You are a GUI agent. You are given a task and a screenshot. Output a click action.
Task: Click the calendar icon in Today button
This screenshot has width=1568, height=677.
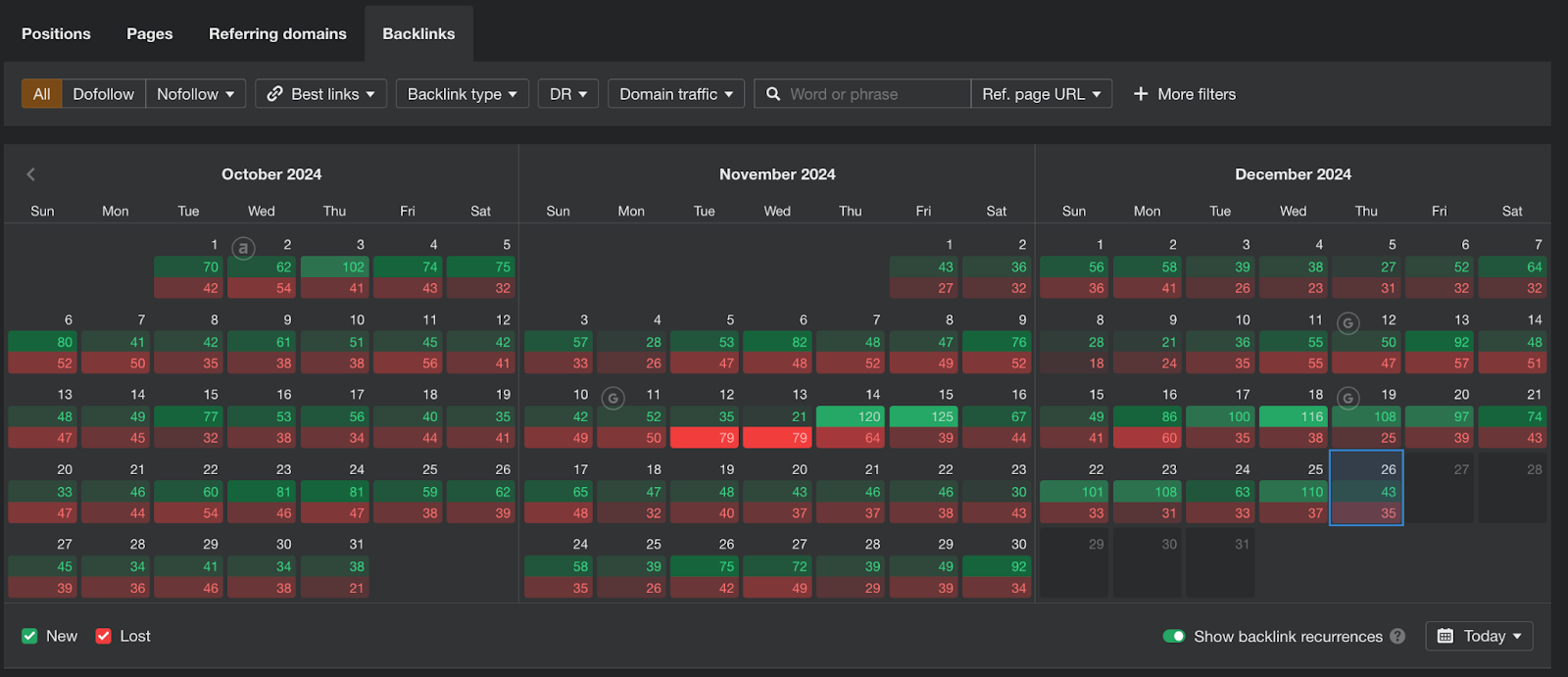[1445, 636]
